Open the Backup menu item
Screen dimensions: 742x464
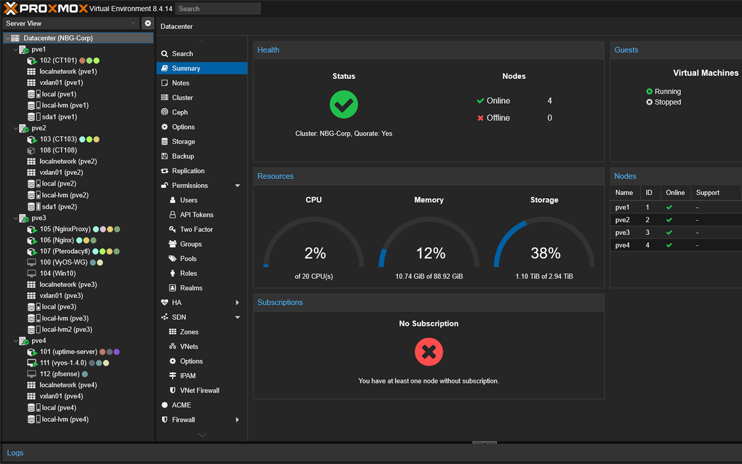click(x=183, y=156)
